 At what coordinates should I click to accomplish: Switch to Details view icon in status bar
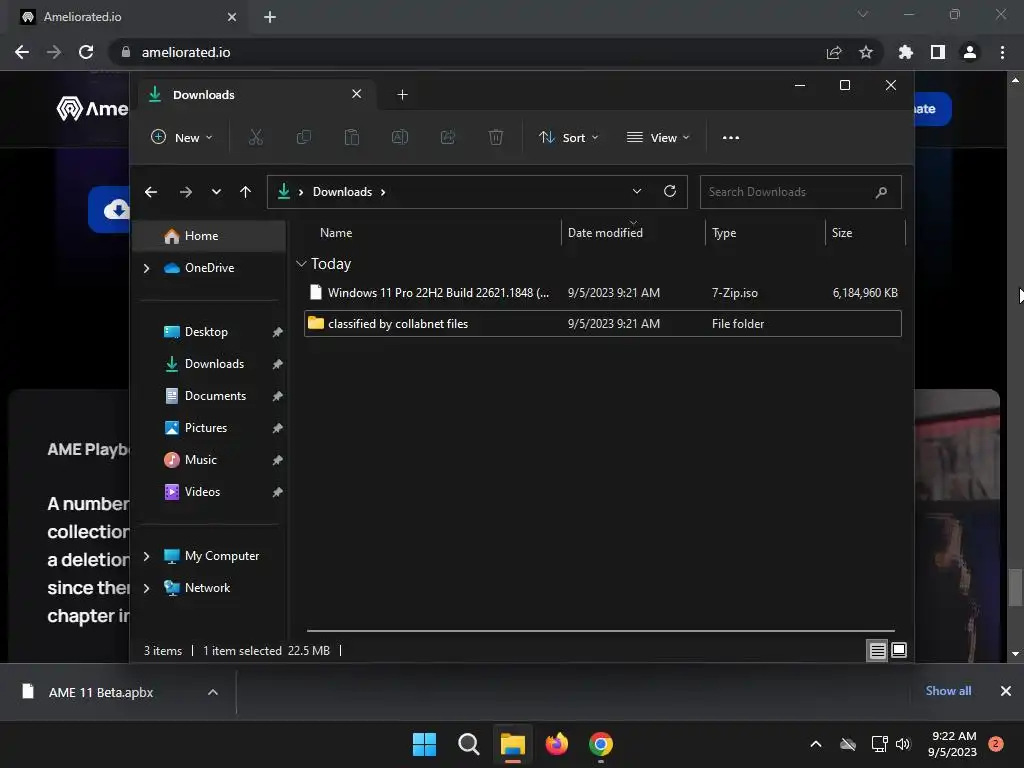(877, 650)
